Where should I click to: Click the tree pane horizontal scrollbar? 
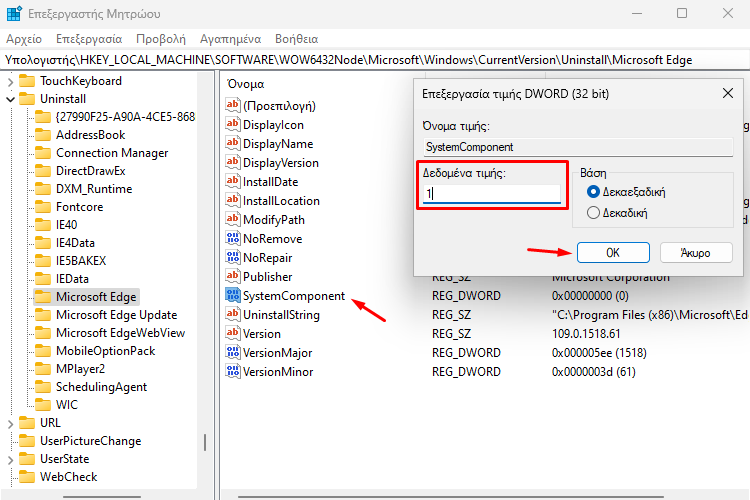pos(102,497)
